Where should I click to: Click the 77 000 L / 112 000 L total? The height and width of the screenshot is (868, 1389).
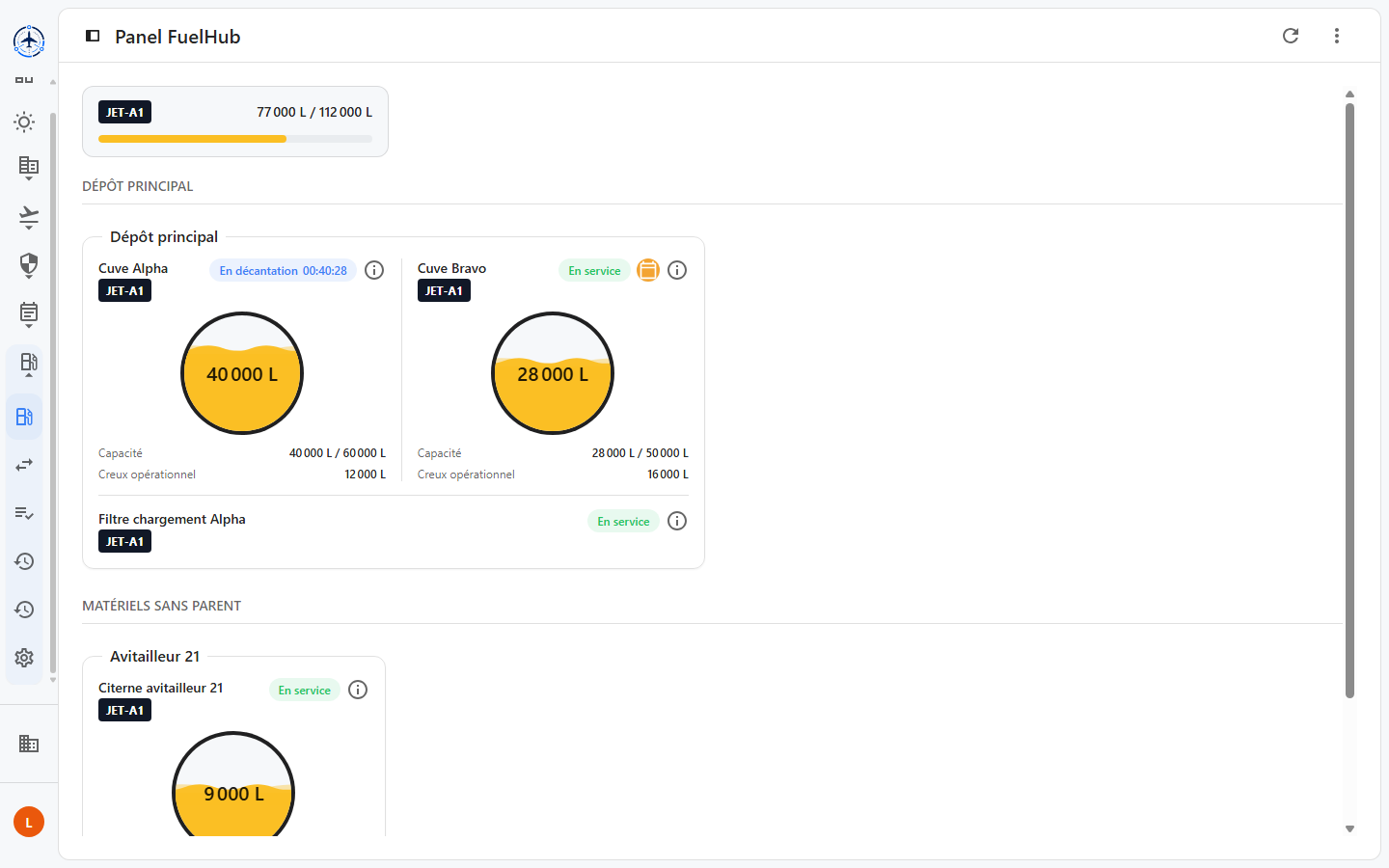(x=314, y=112)
